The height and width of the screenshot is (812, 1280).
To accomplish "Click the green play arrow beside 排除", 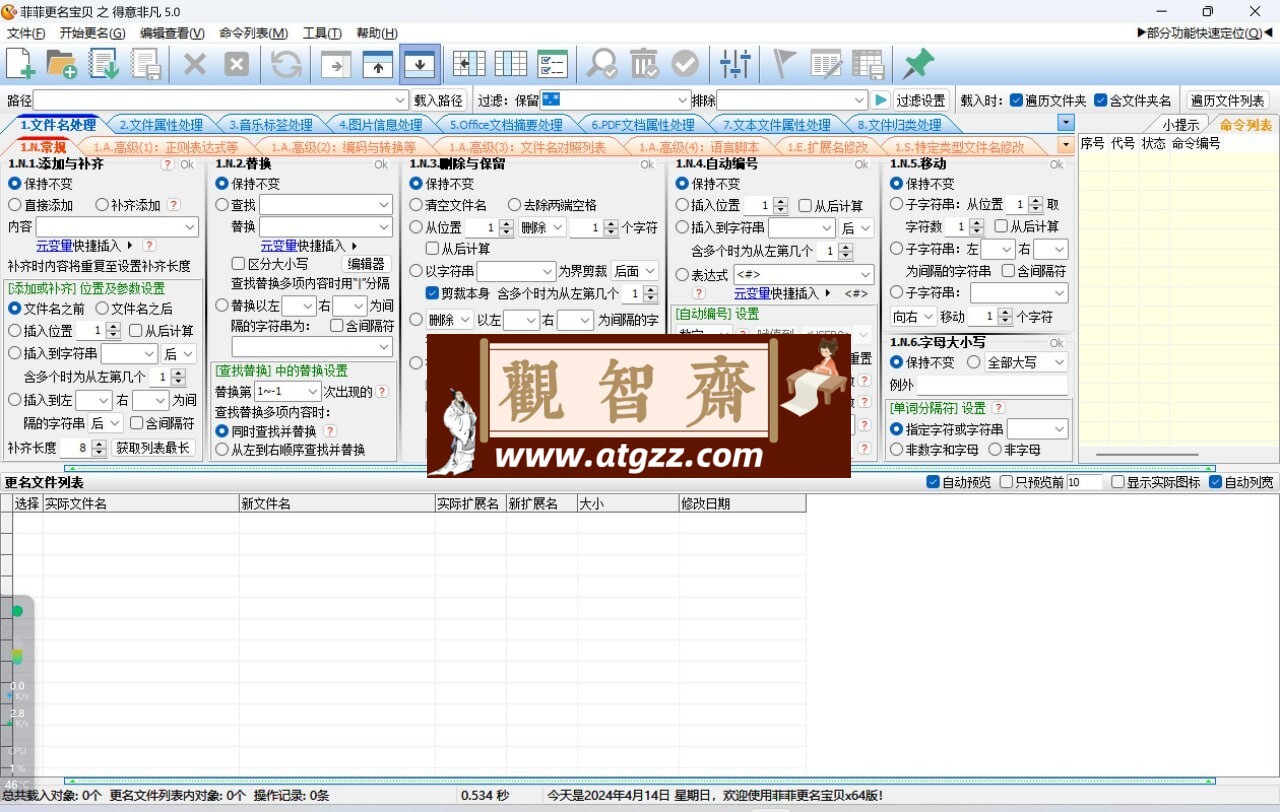I will [x=880, y=100].
